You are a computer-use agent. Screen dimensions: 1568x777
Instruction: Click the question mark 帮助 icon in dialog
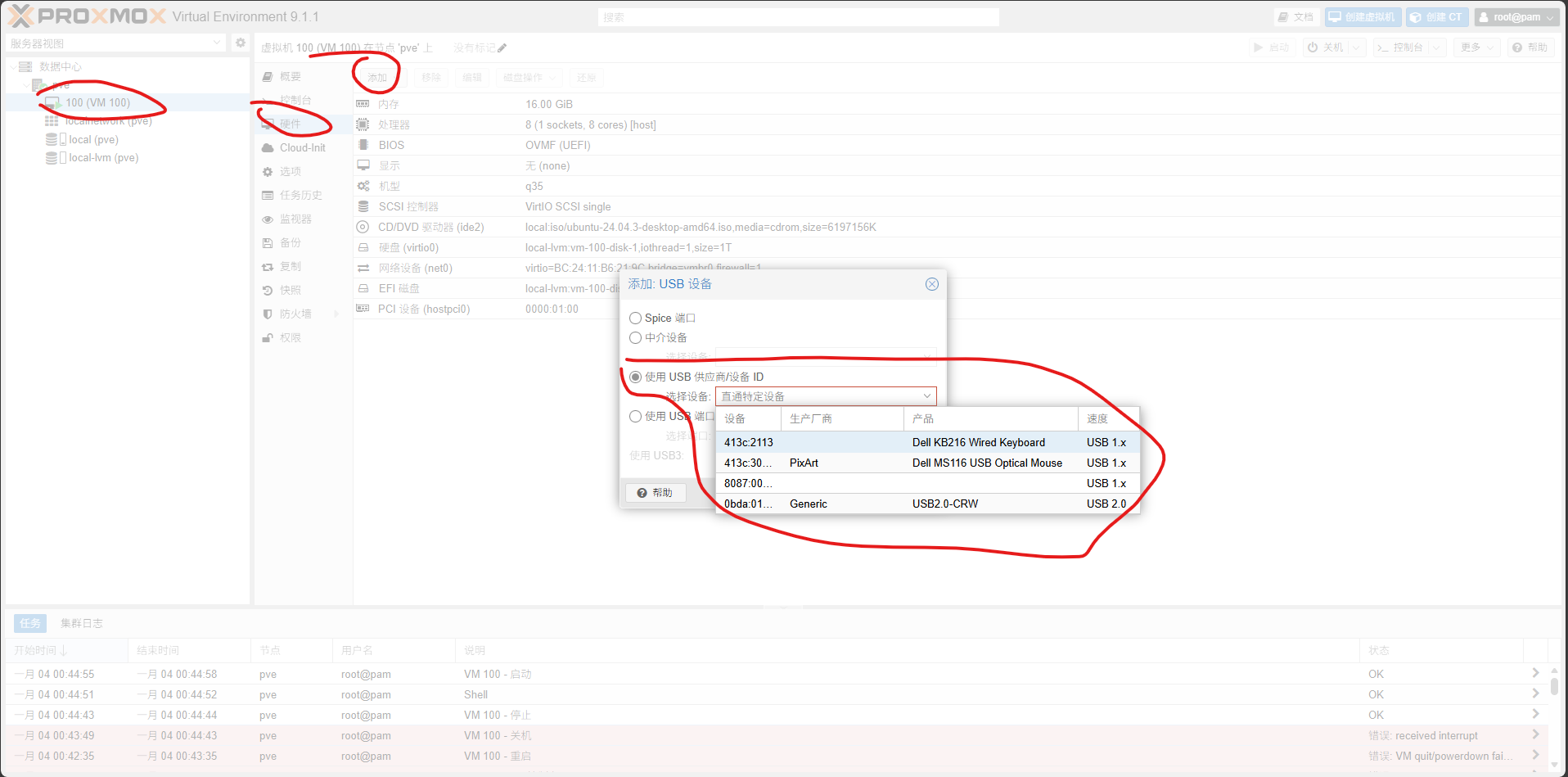642,493
